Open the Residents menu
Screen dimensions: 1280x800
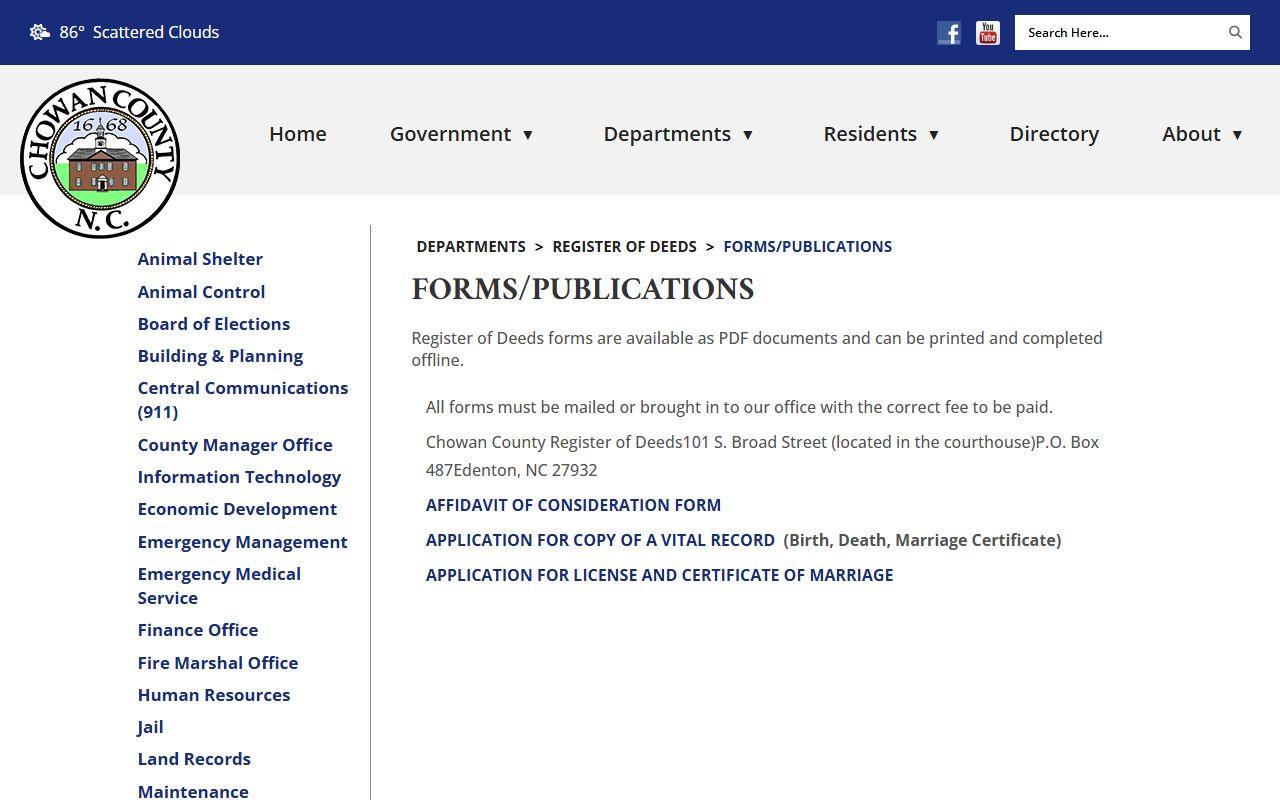[870, 134]
